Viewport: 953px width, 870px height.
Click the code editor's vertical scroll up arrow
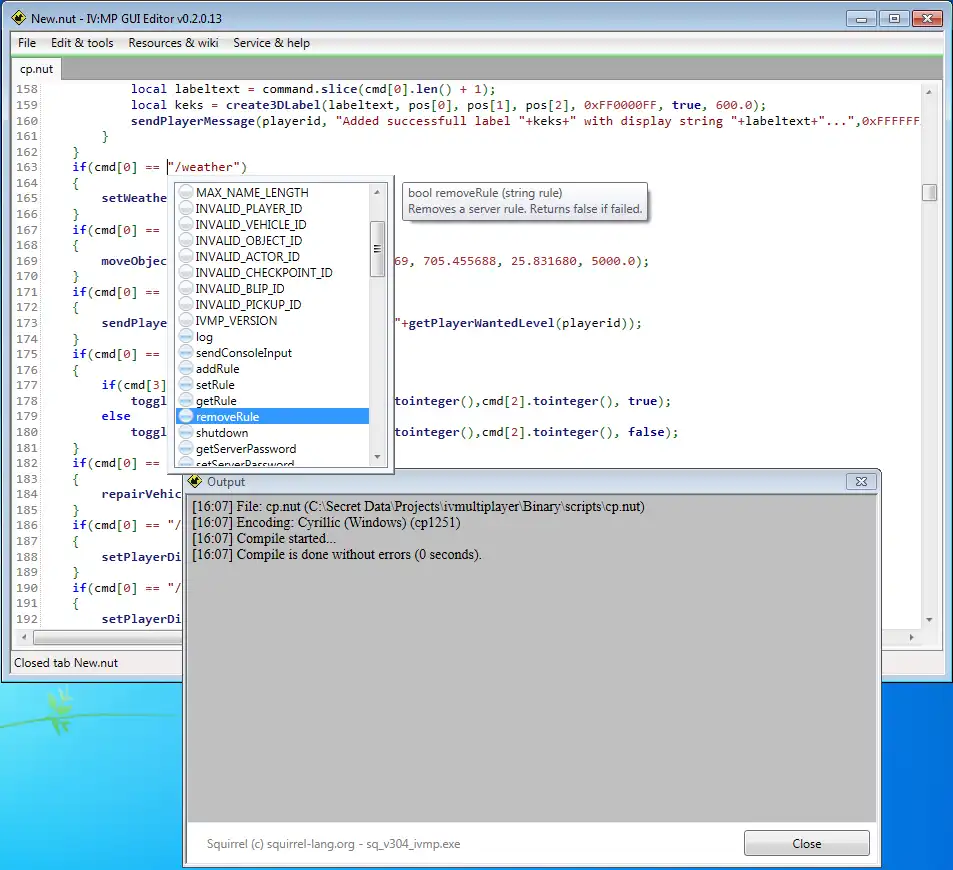pyautogui.click(x=929, y=92)
